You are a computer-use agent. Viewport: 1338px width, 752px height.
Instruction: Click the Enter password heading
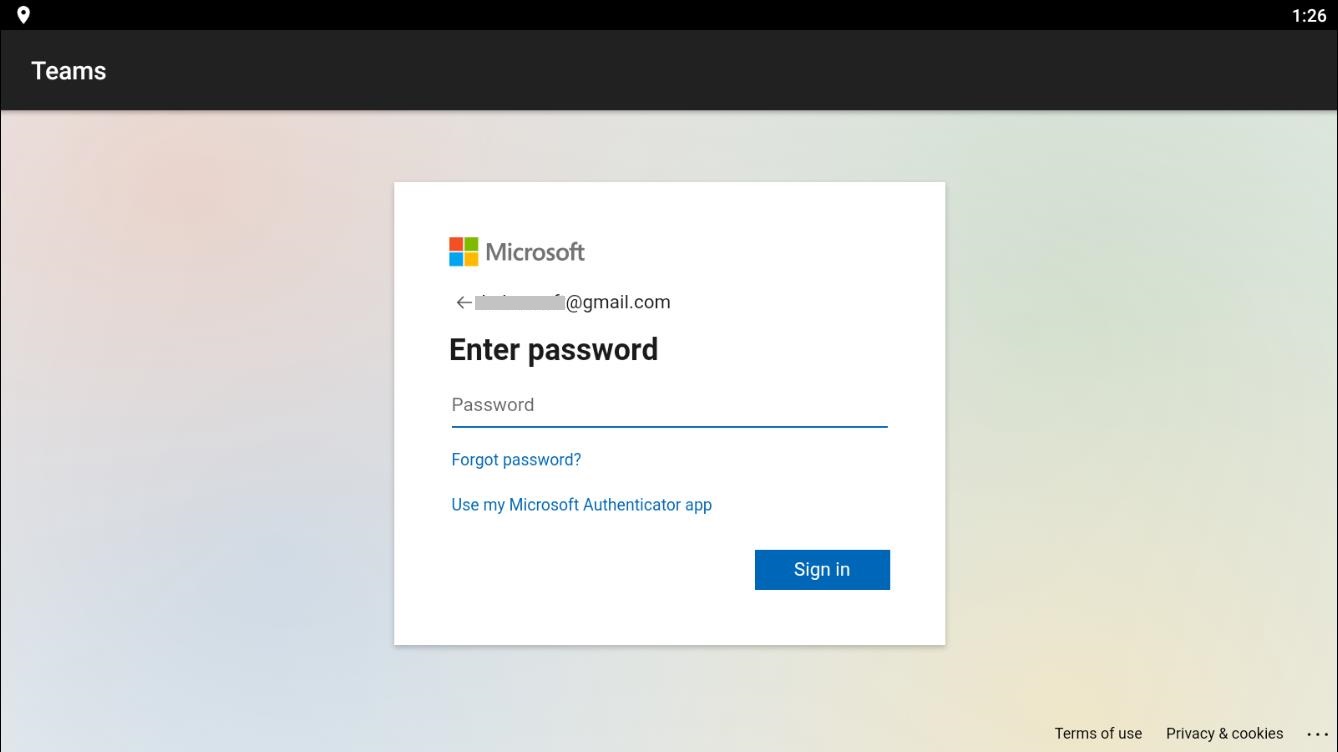tap(553, 350)
